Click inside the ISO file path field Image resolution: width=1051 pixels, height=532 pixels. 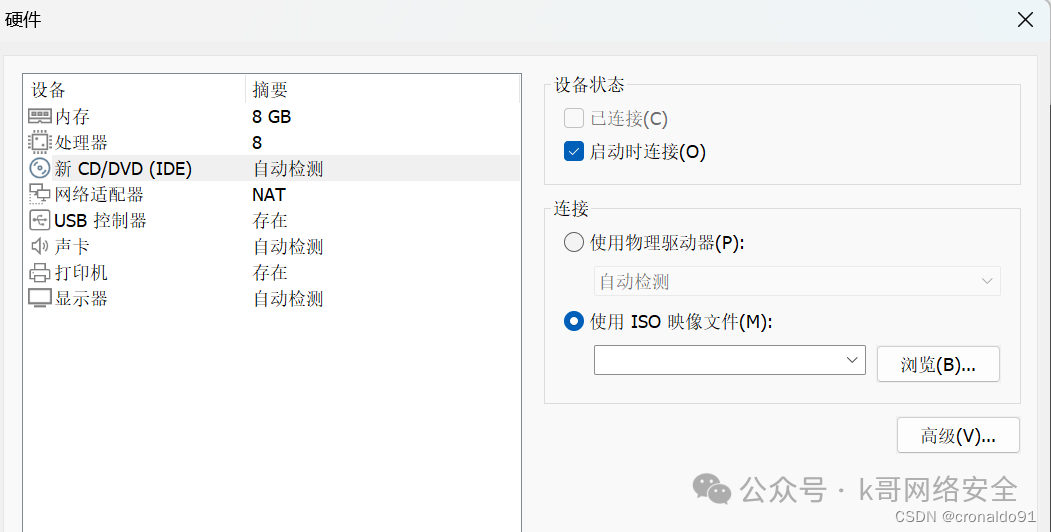point(716,360)
